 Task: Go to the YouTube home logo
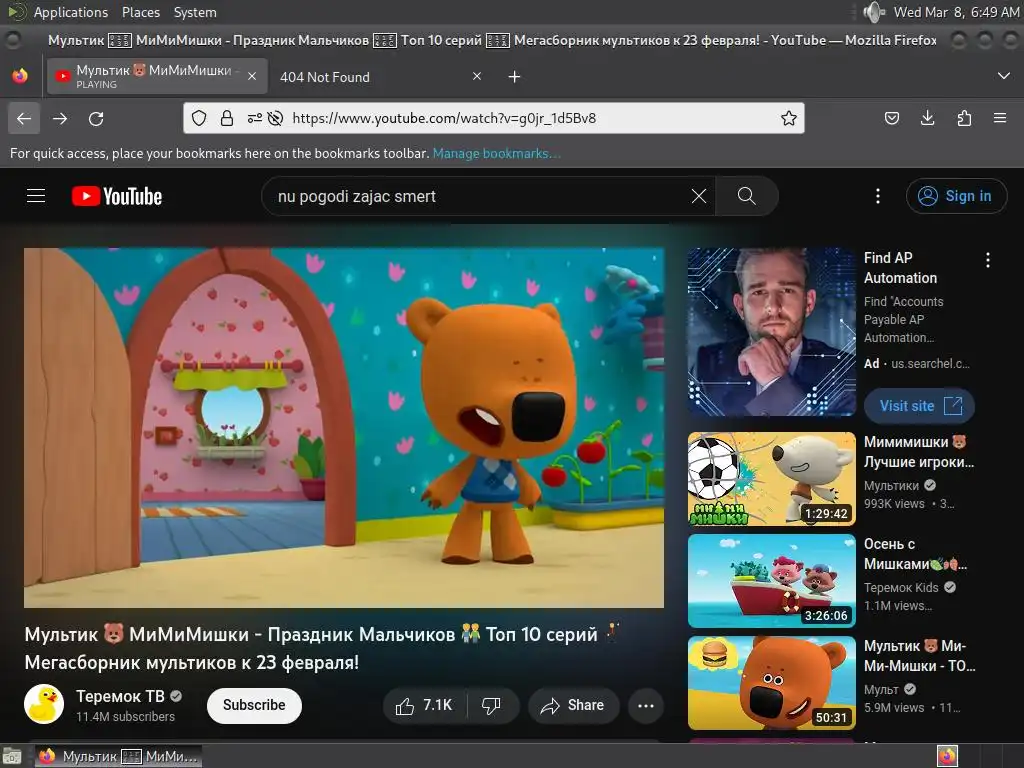pos(117,196)
